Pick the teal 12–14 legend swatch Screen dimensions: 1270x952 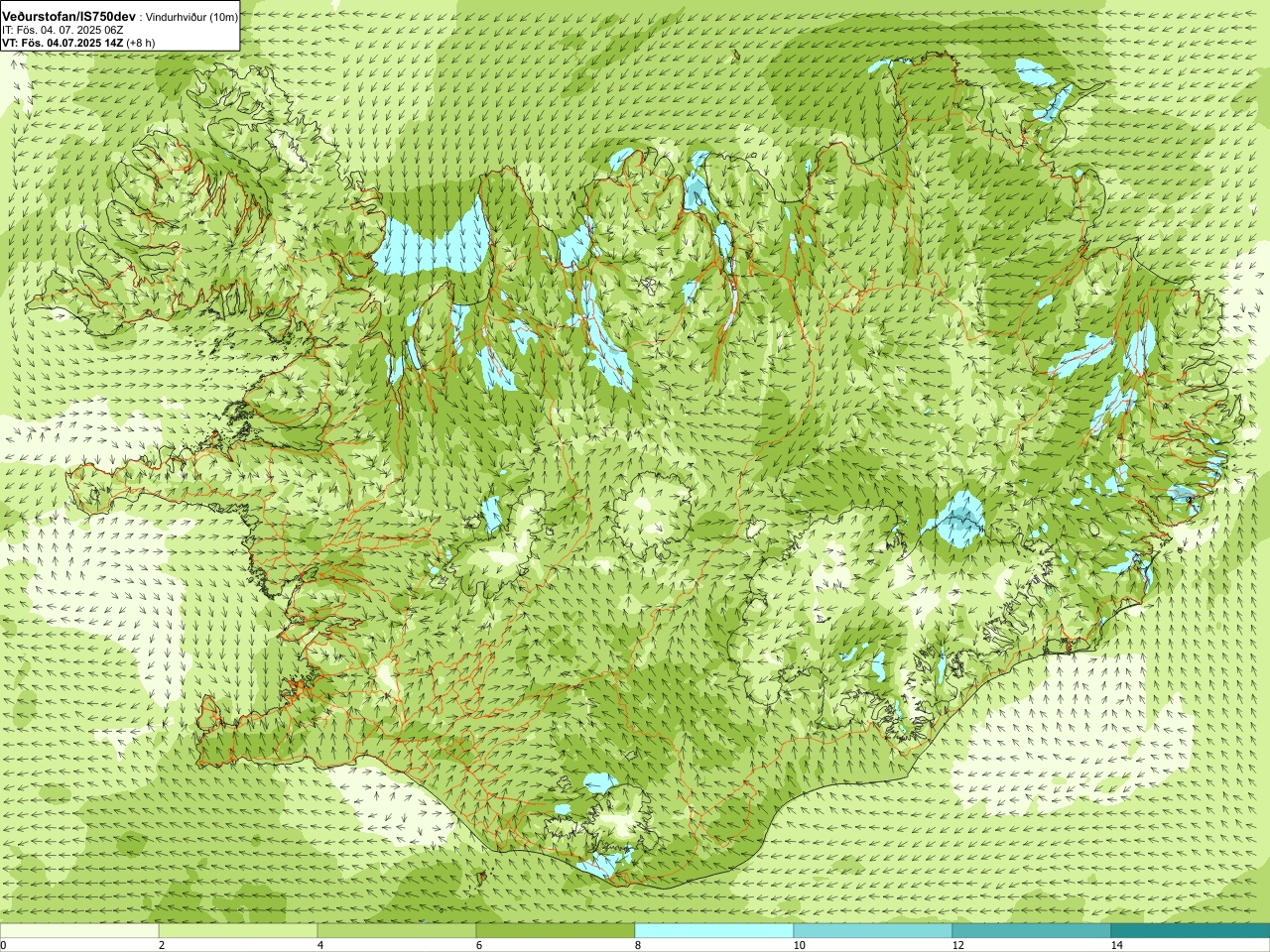click(x=1032, y=930)
